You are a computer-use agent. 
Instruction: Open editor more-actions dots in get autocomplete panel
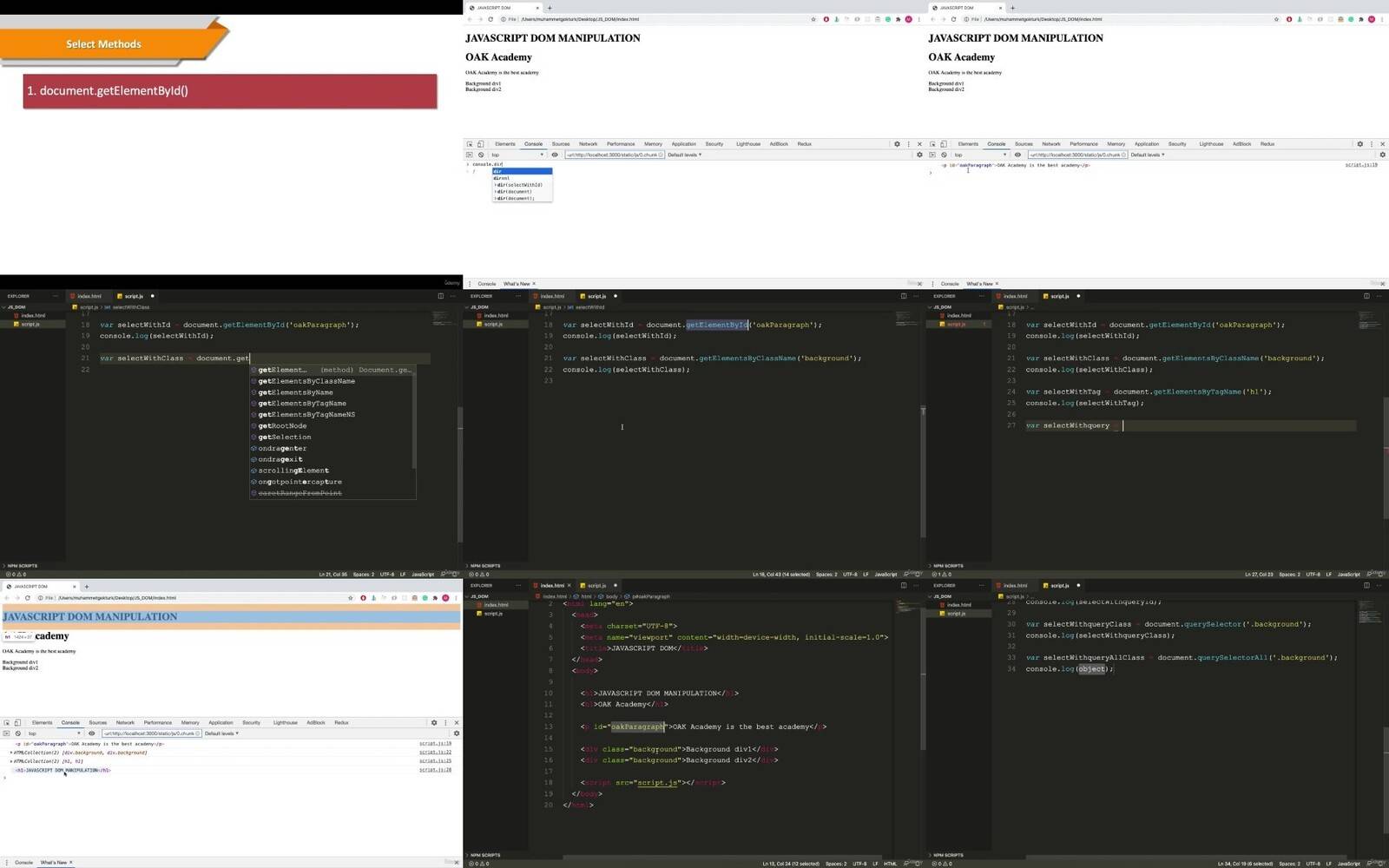[452, 296]
